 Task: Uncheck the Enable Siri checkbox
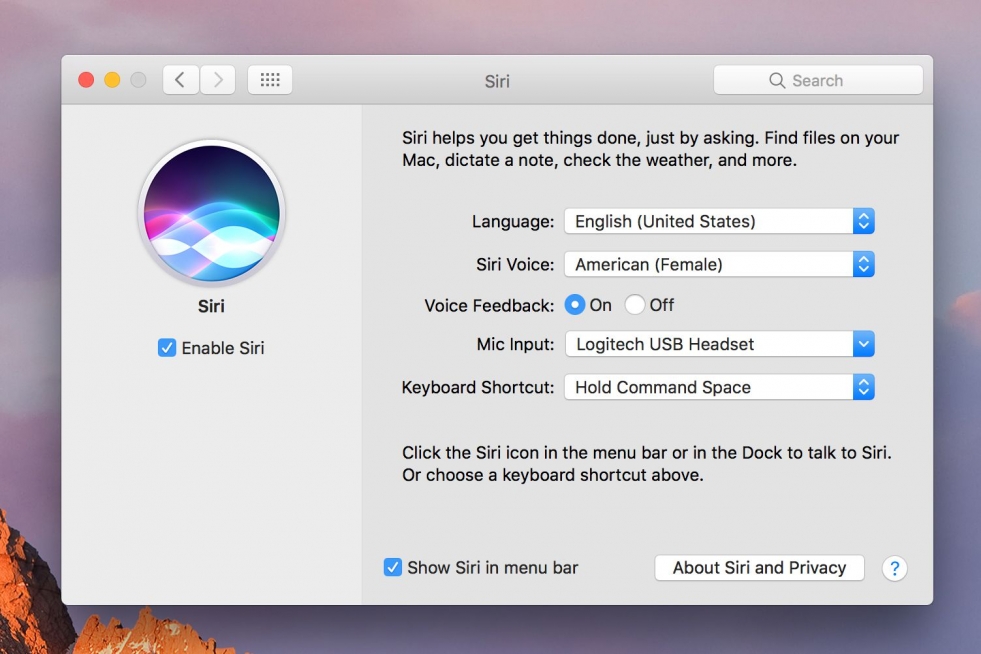(x=167, y=348)
